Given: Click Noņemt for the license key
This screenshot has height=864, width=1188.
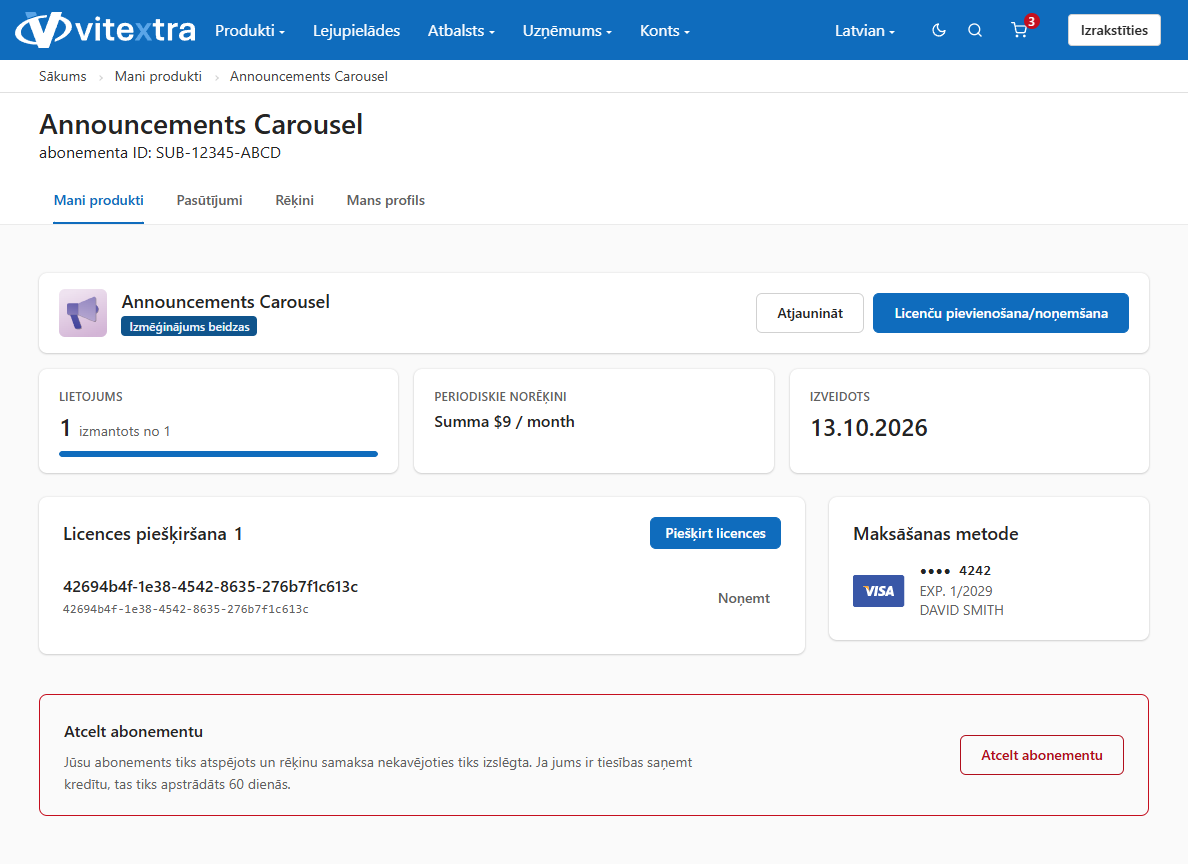Looking at the screenshot, I should (x=744, y=598).
